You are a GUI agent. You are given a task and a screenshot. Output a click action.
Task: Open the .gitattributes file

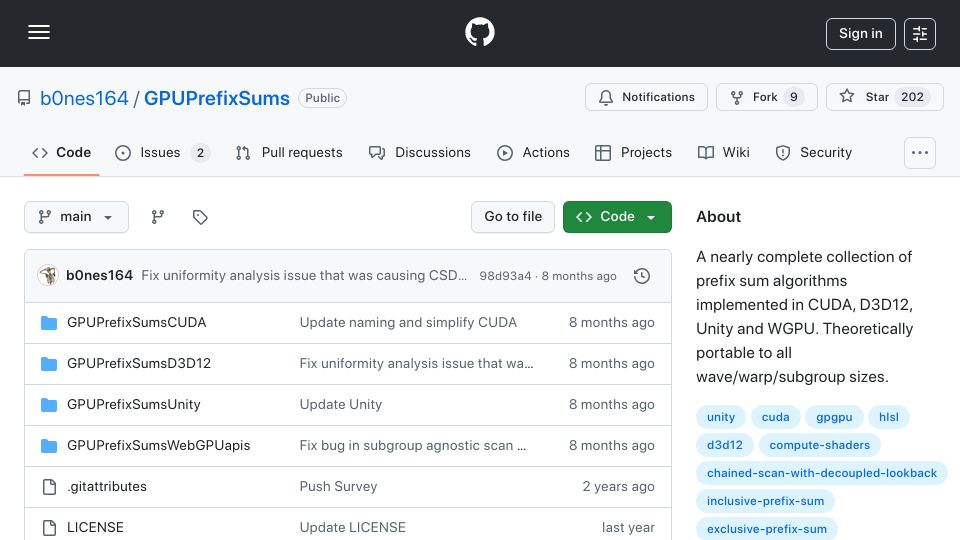(x=107, y=487)
